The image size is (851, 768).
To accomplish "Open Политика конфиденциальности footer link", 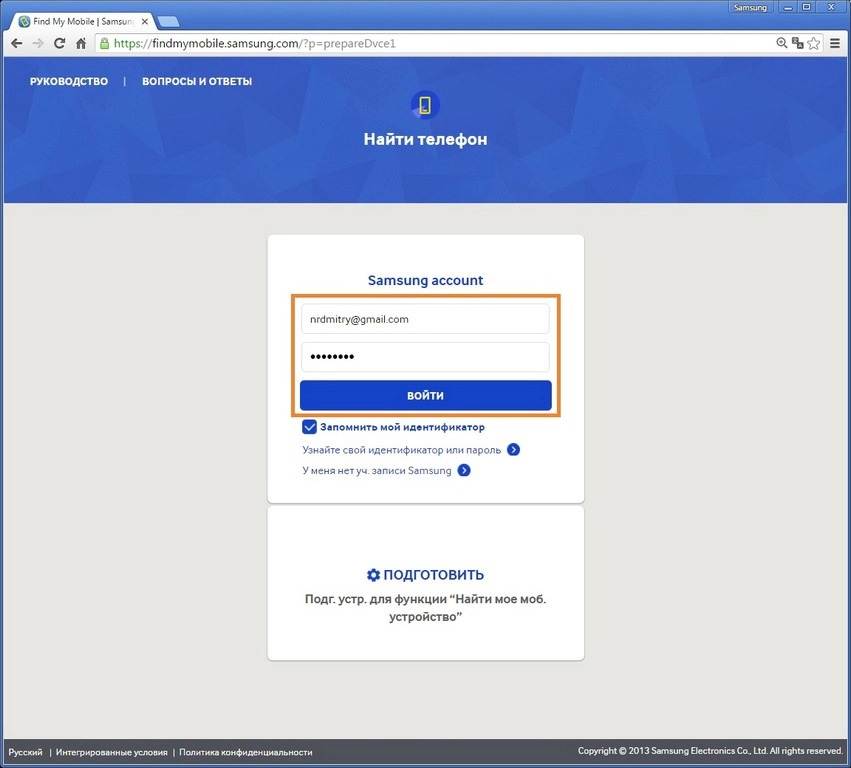I will coord(246,752).
